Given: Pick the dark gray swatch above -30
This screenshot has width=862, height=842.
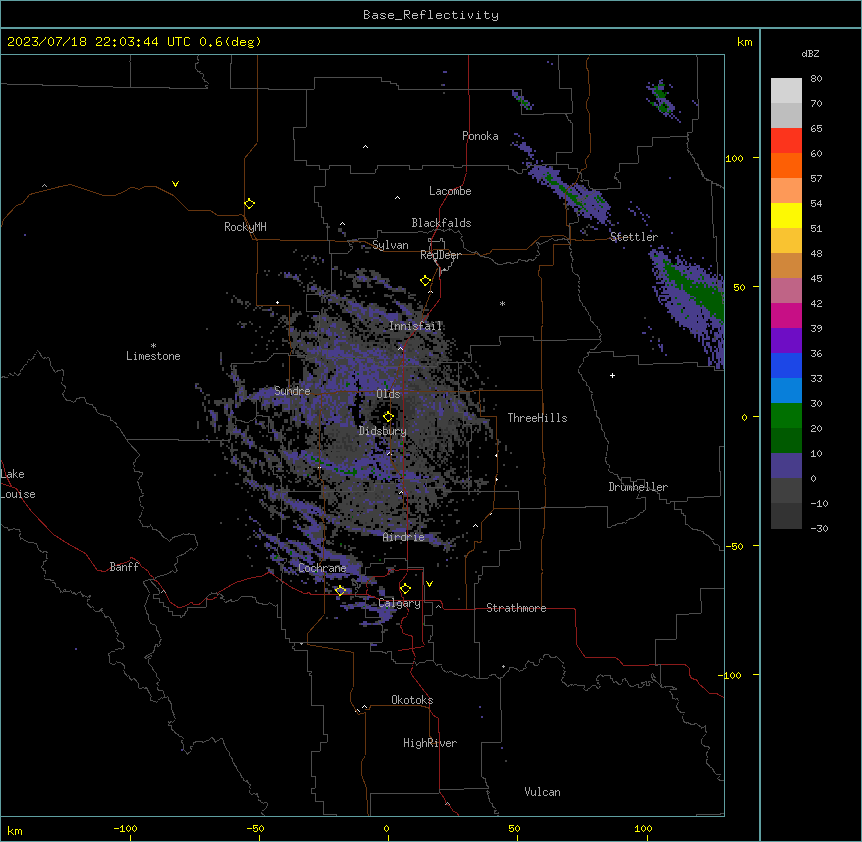Looking at the screenshot, I should coord(786,516).
